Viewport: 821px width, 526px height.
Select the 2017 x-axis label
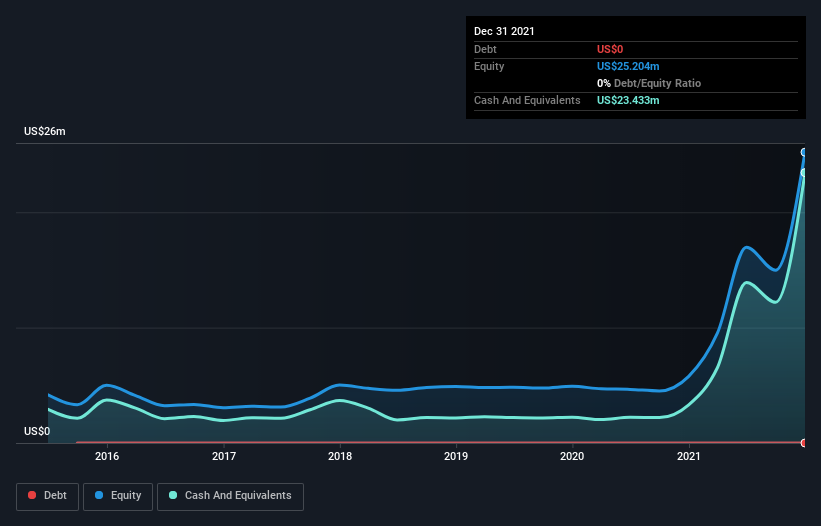(x=224, y=457)
